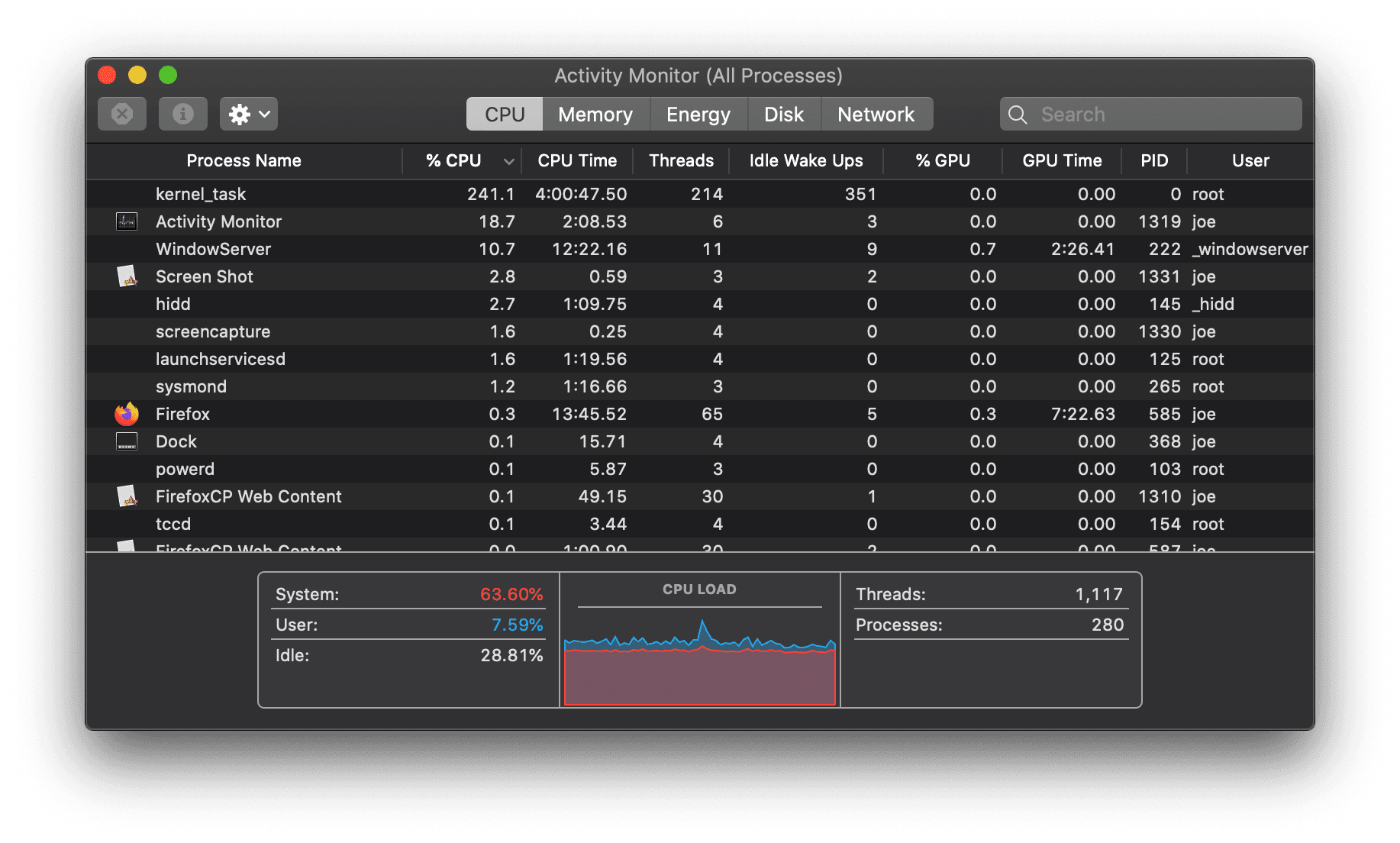Image resolution: width=1400 pixels, height=843 pixels.
Task: Select the WindowServer process row
Action: point(700,249)
